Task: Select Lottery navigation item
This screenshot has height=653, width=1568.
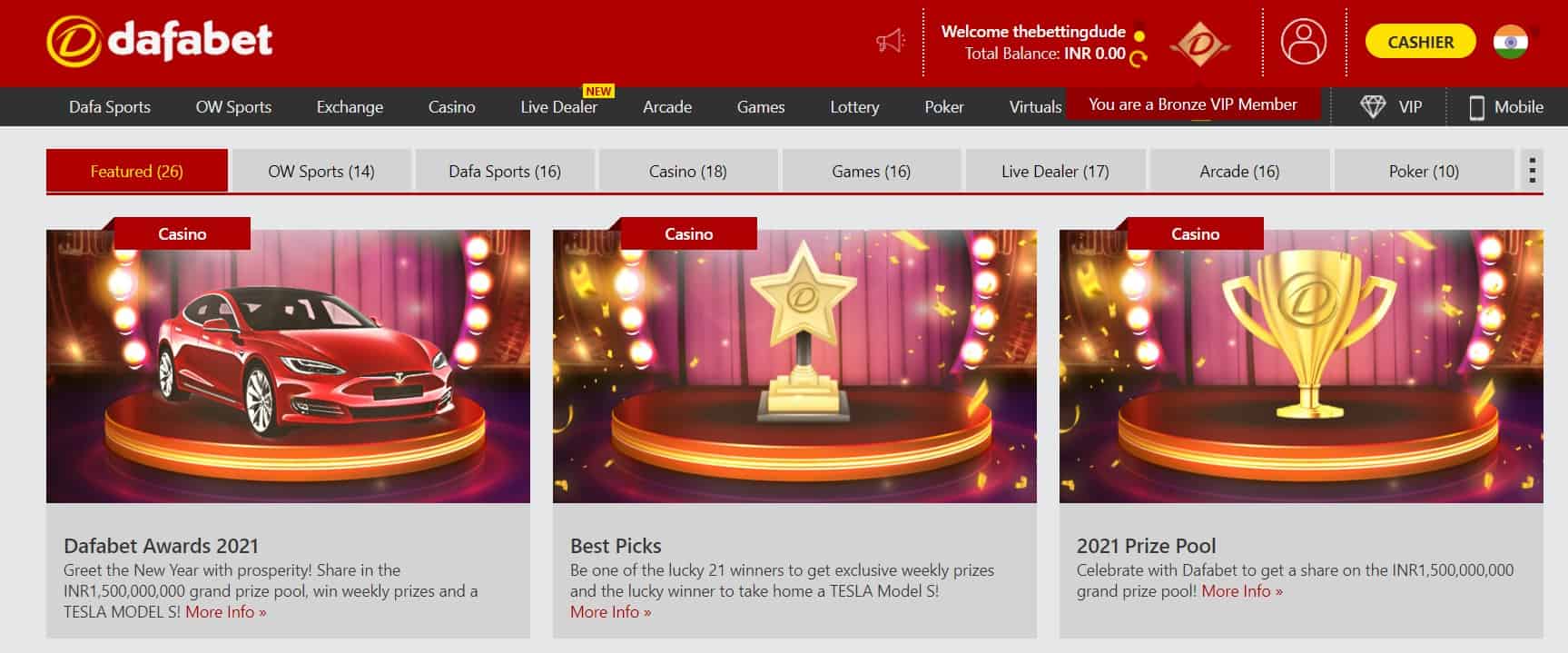Action: tap(854, 107)
